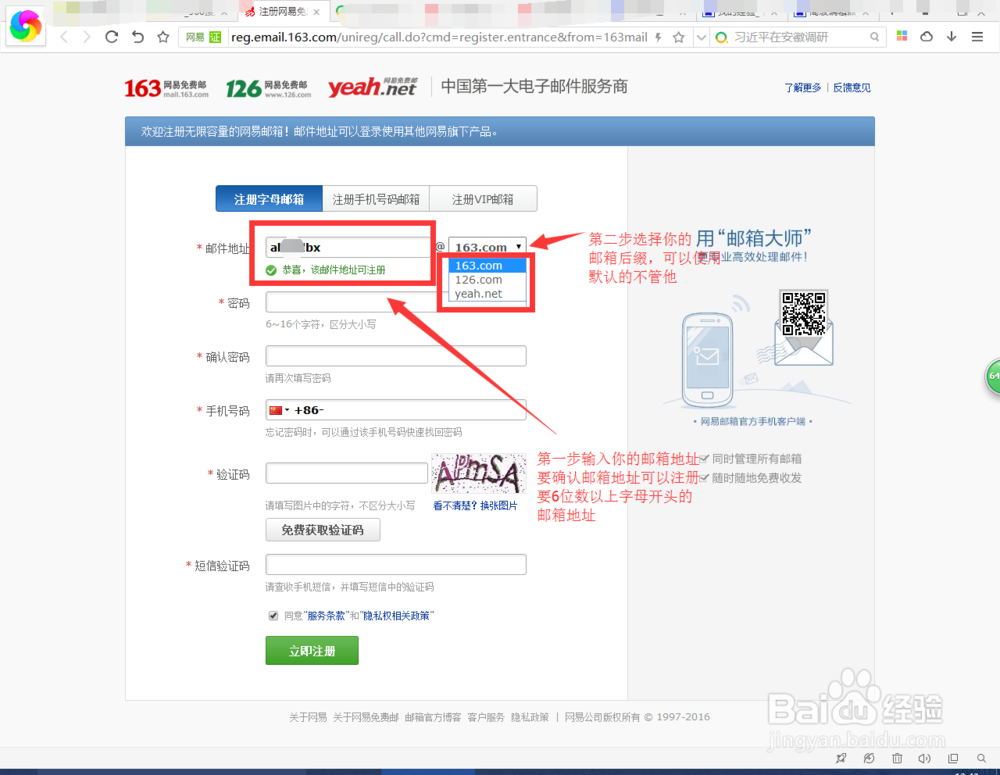This screenshot has height=775, width=1000.
Task: Click the 验证码 captcha input field
Action: [347, 473]
